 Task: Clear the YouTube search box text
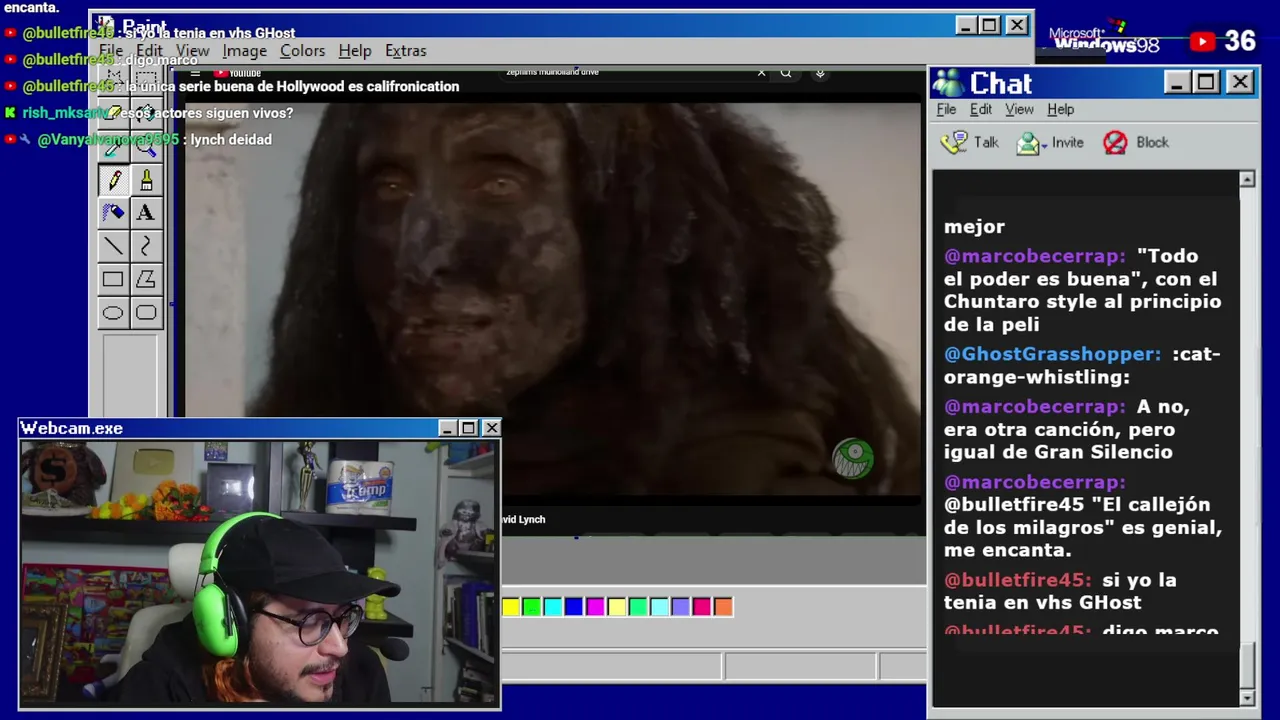[761, 72]
